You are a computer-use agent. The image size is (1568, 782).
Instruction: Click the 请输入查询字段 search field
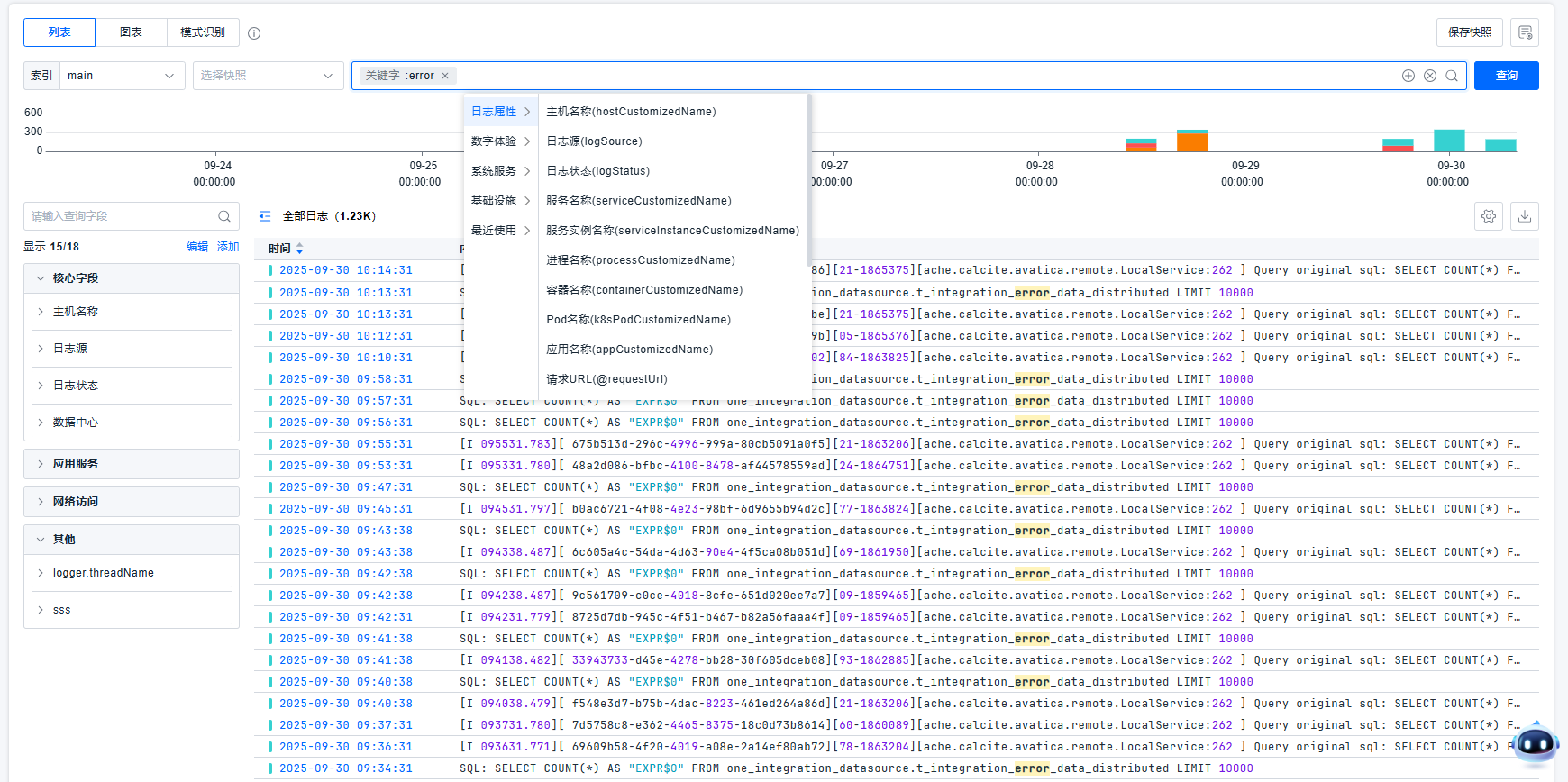click(x=122, y=216)
